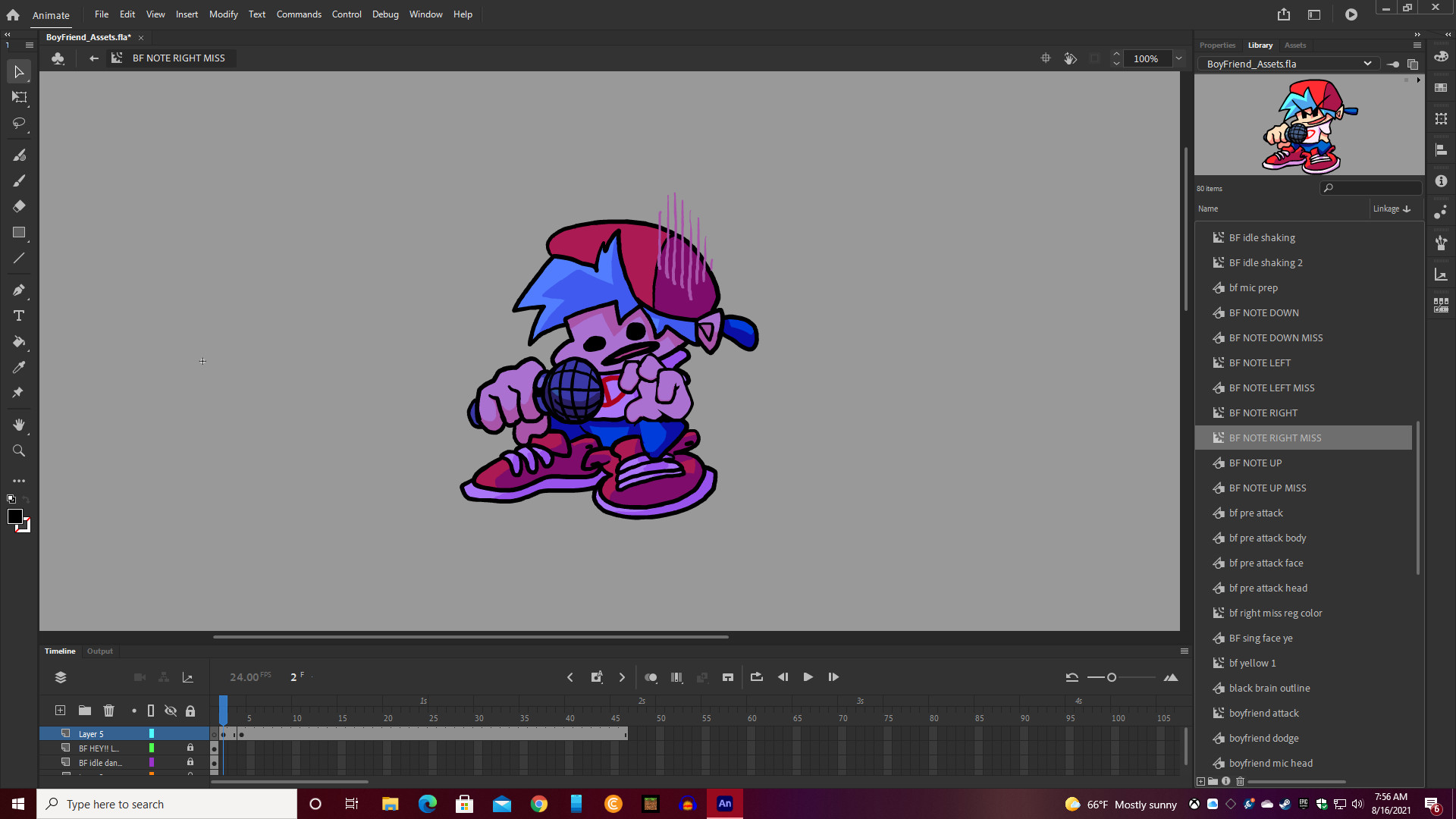Delete layer with trash icon
This screenshot has height=819, width=1456.
tap(109, 711)
